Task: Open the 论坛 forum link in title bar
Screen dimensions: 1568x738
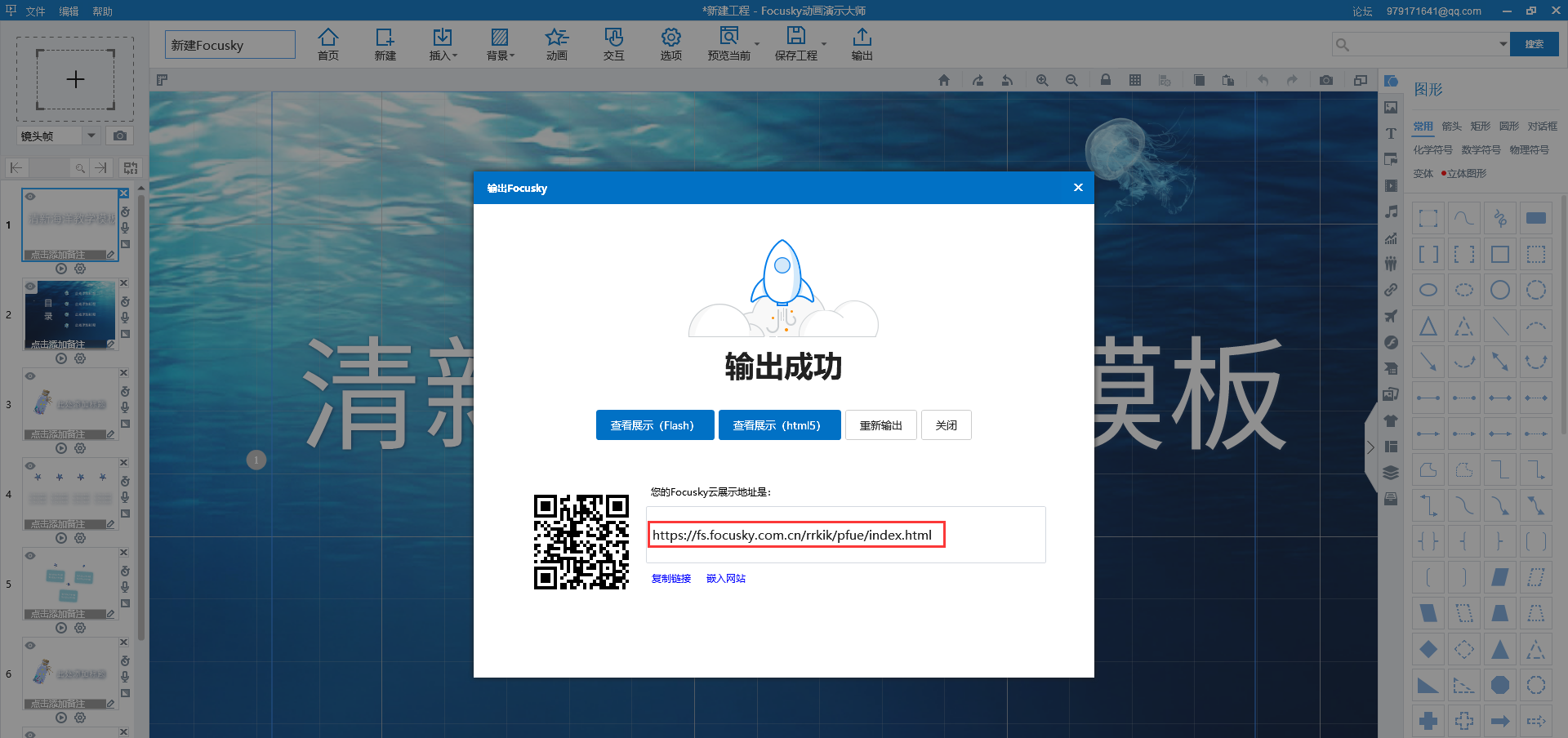Action: 1362,11
